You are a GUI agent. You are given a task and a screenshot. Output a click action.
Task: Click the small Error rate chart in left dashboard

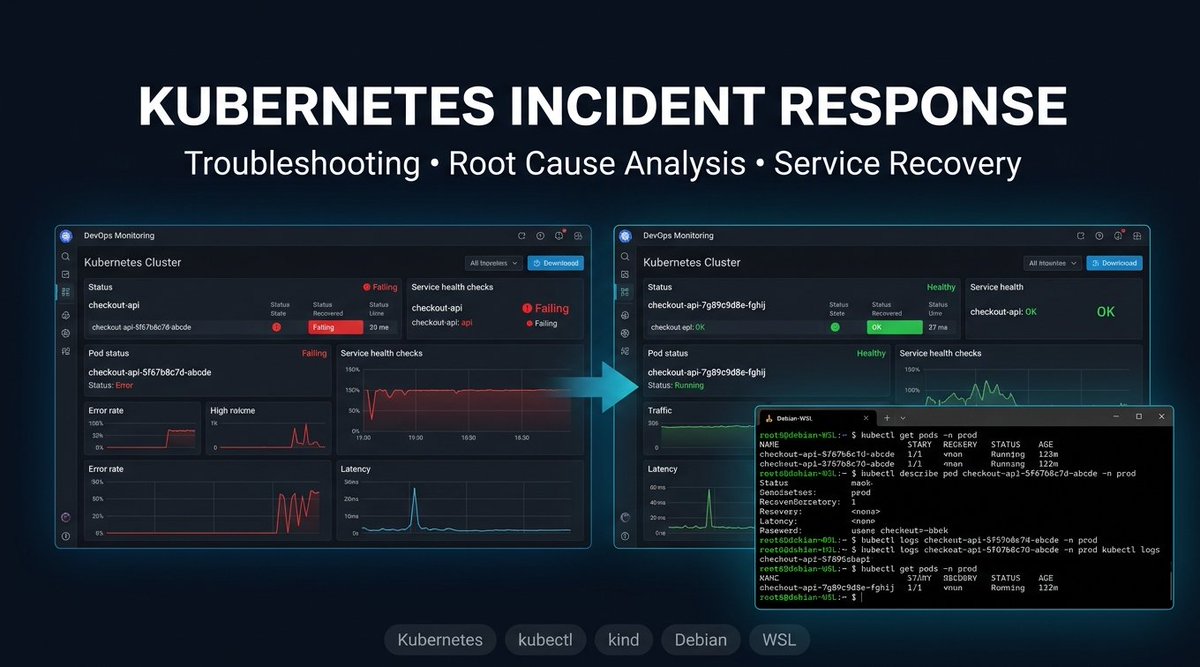point(143,428)
